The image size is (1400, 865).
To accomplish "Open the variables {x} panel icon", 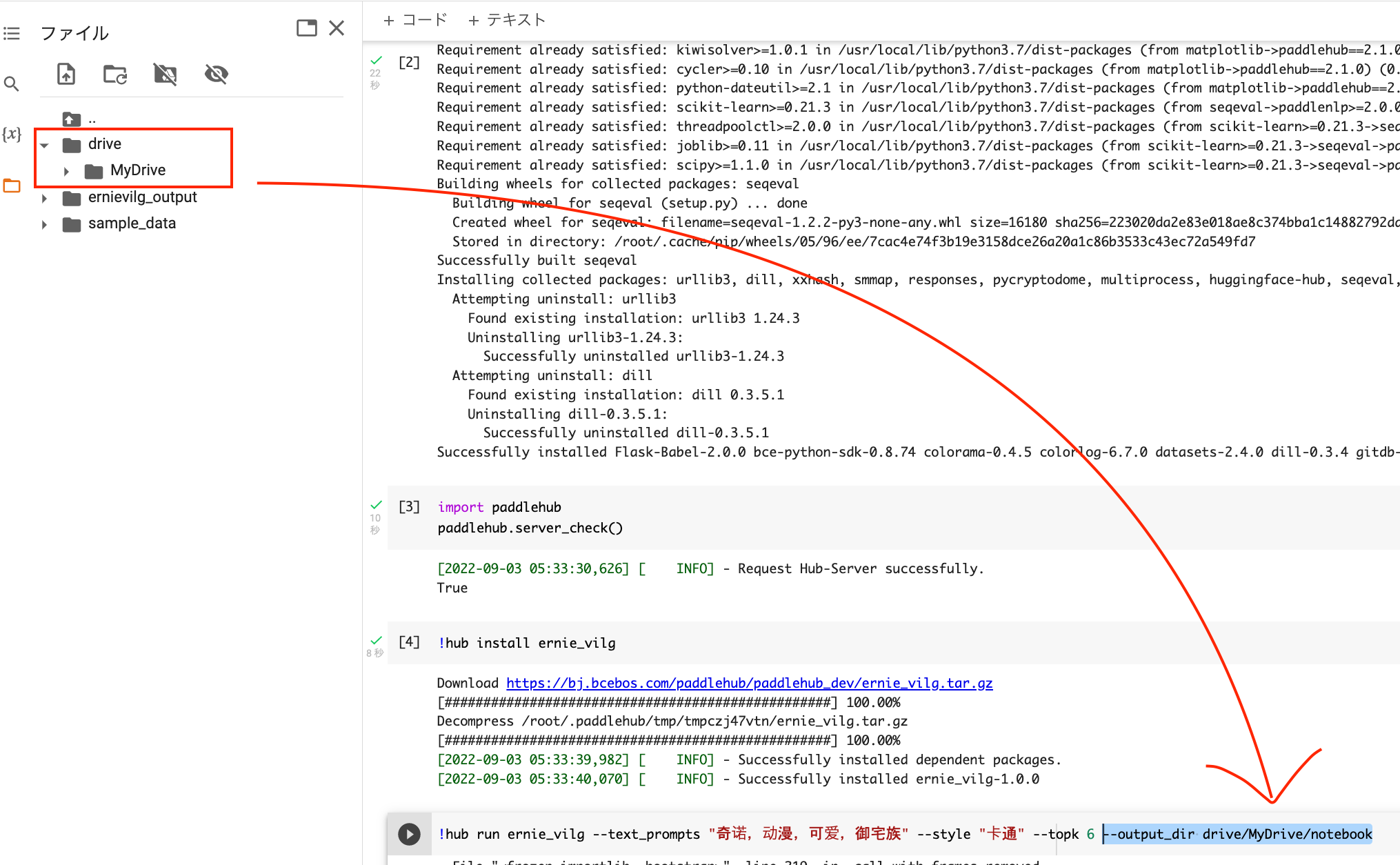I will point(12,134).
